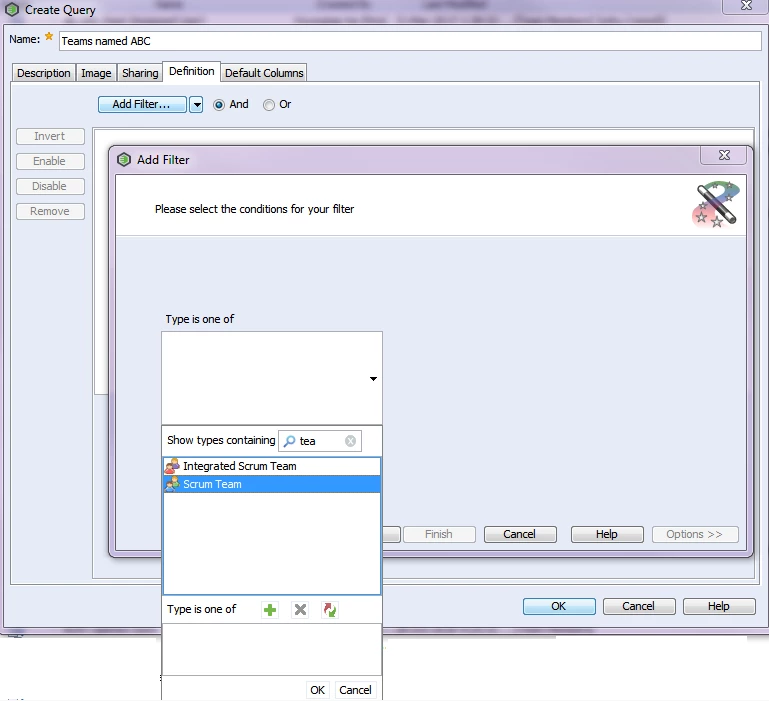Viewport: 769px width, 701px height.
Task: Clear the 'tea' search text
Action: pyautogui.click(x=350, y=441)
